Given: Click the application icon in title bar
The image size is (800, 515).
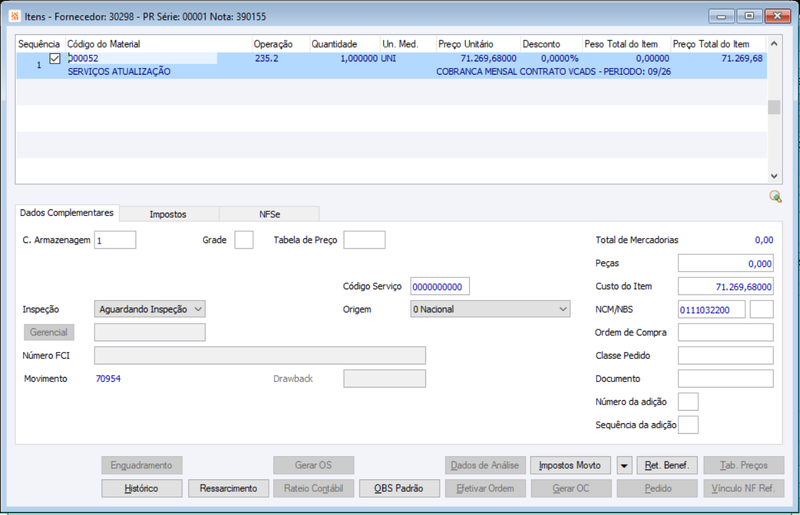Looking at the screenshot, I should tap(15, 16).
